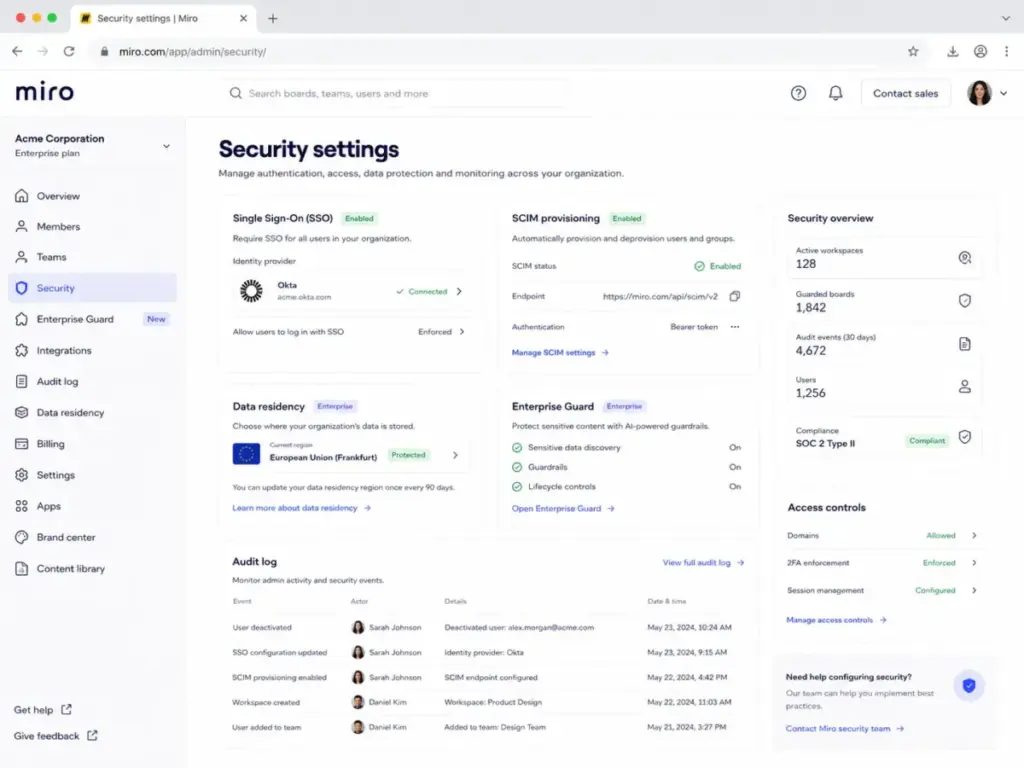
Task: Bookmark this page with star icon
Action: [913, 52]
